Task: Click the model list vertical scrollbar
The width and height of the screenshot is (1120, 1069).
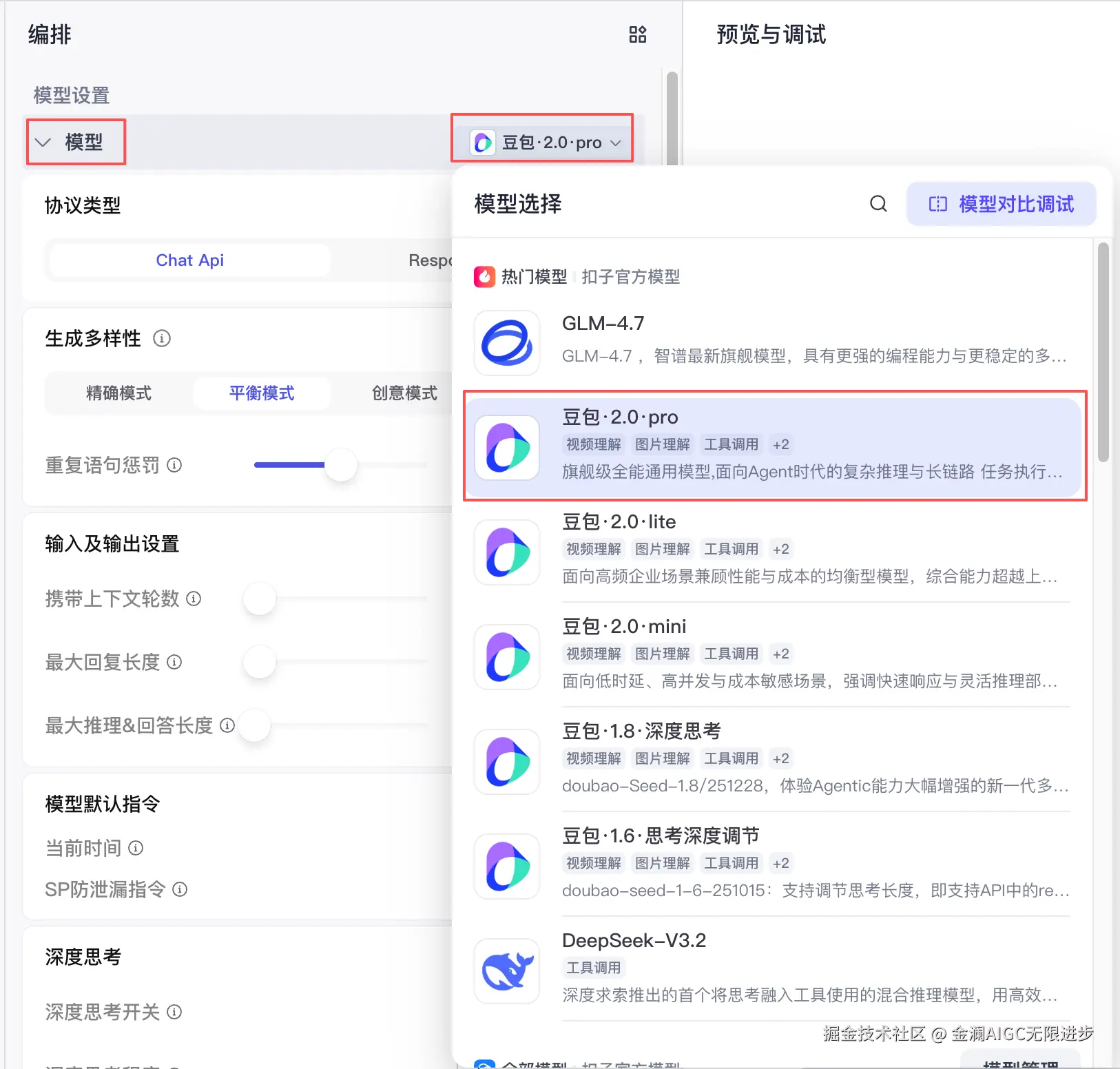Action: coord(1103,351)
